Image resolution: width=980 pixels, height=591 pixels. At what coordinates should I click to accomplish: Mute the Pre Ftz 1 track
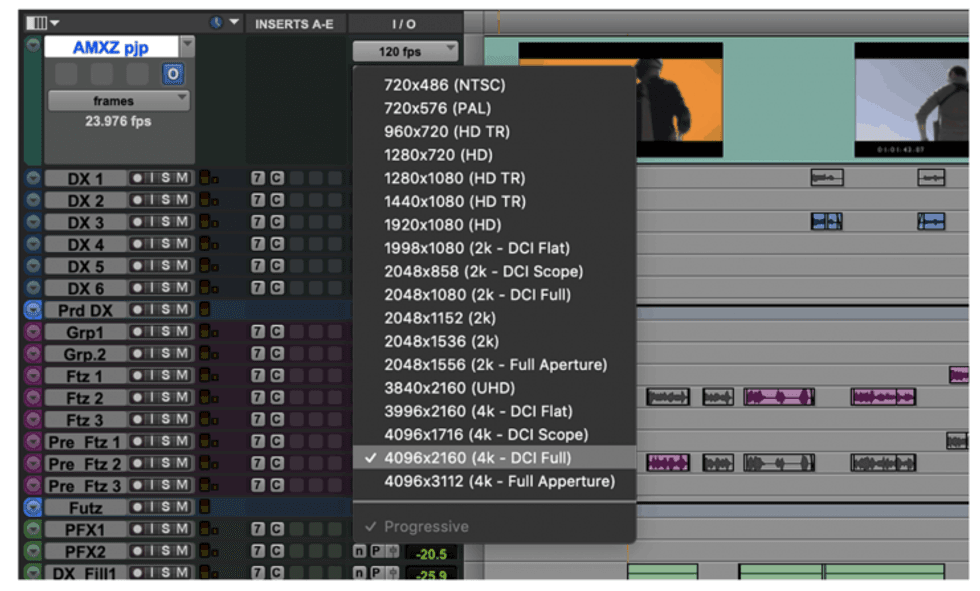(x=182, y=442)
